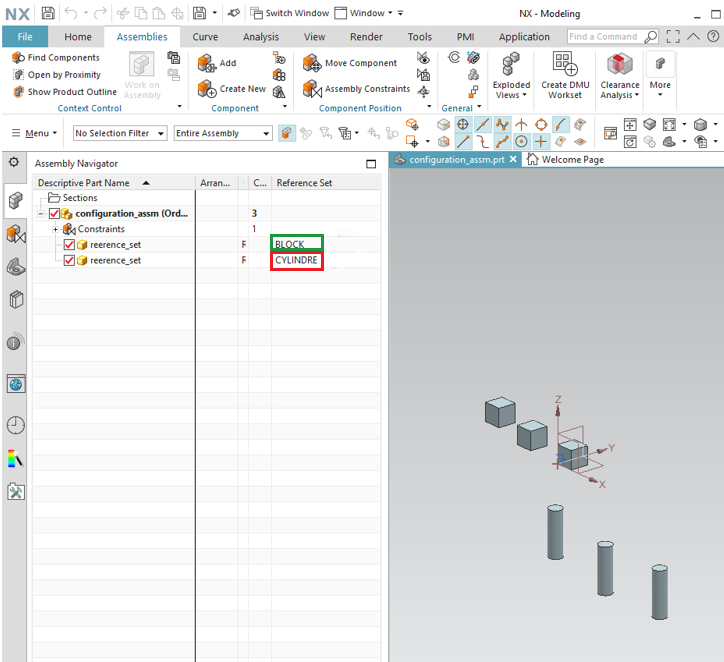The width and height of the screenshot is (724, 662).
Task: Click the Add component icon
Action: click(208, 63)
